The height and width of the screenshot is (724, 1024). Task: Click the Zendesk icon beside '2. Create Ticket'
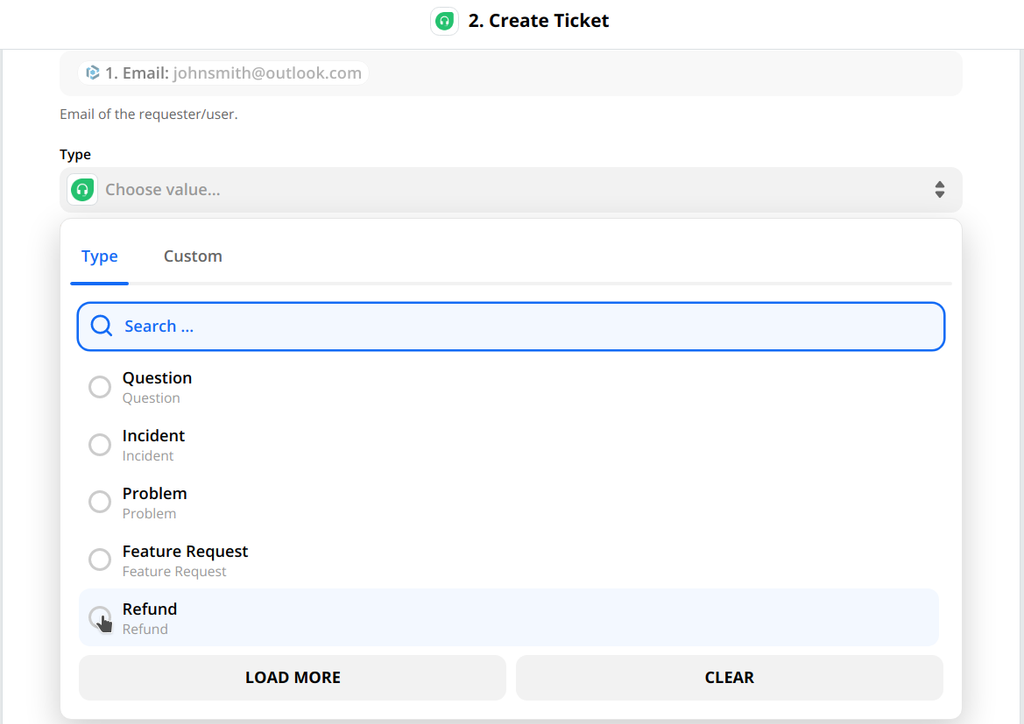444,20
